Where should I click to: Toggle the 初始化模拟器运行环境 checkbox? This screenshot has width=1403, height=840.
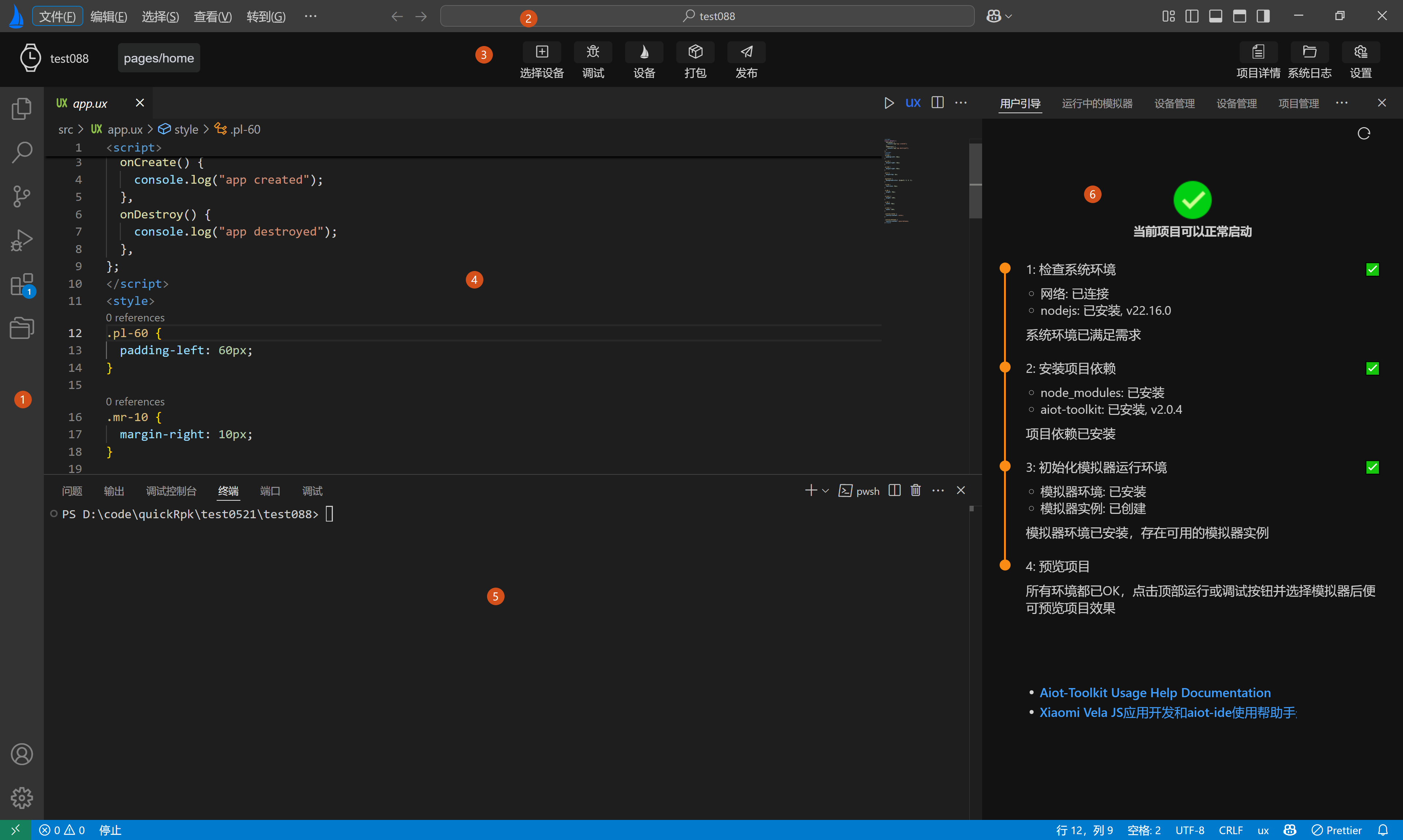click(x=1372, y=467)
